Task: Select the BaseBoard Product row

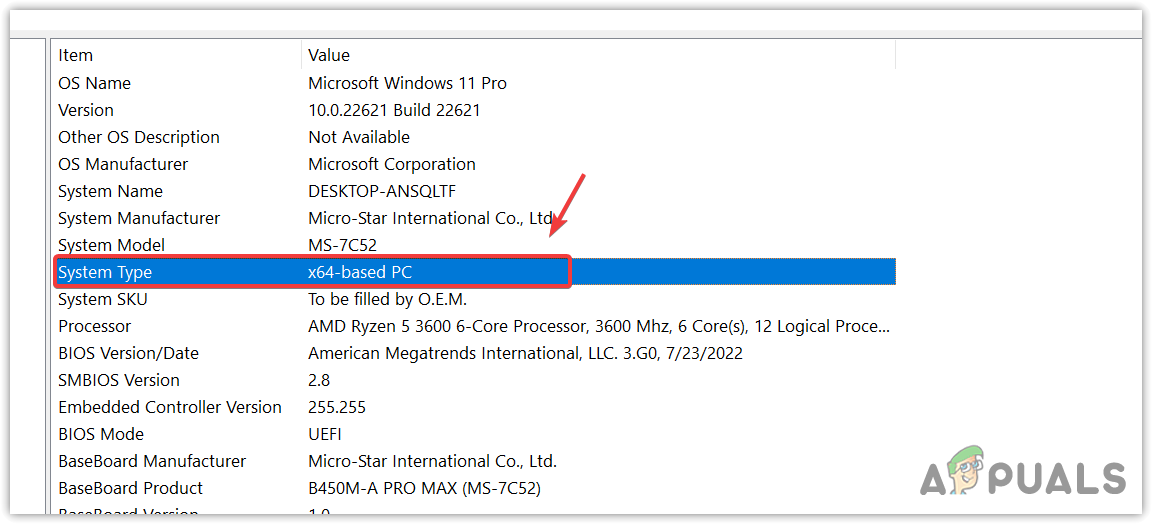Action: click(130, 488)
